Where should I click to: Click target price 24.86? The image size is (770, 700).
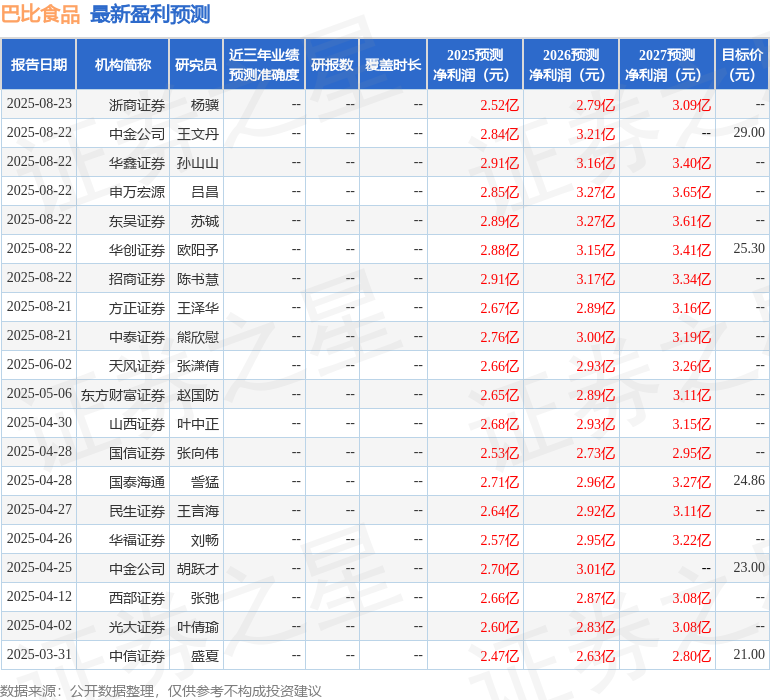click(x=749, y=480)
